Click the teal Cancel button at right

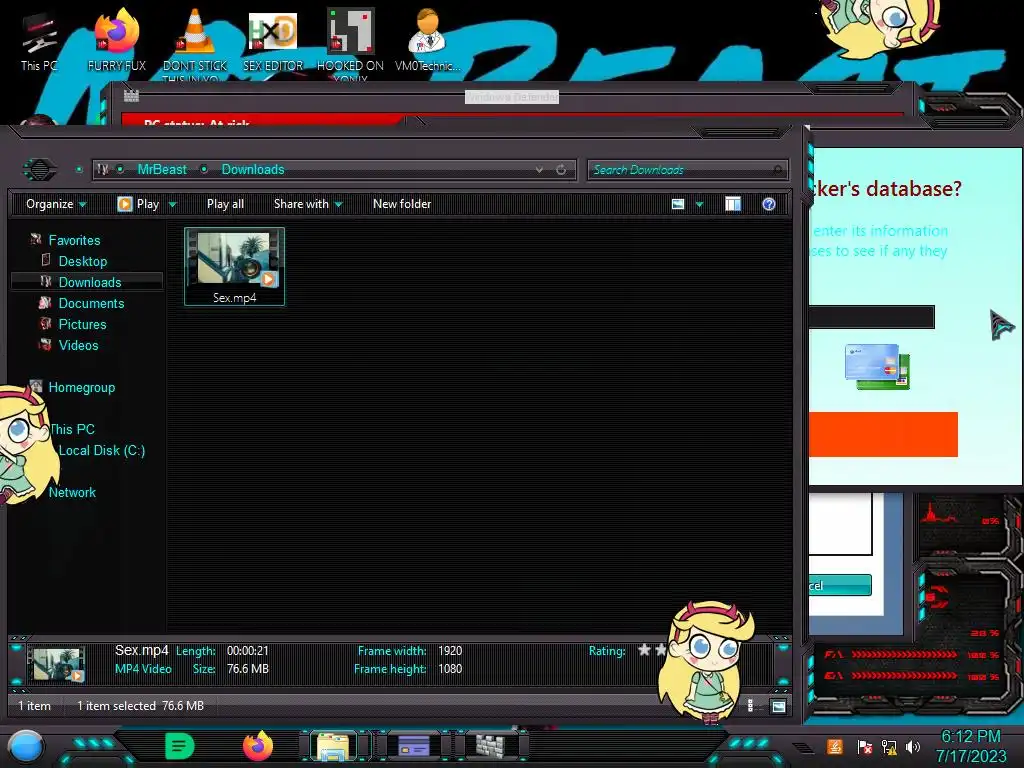click(840, 585)
